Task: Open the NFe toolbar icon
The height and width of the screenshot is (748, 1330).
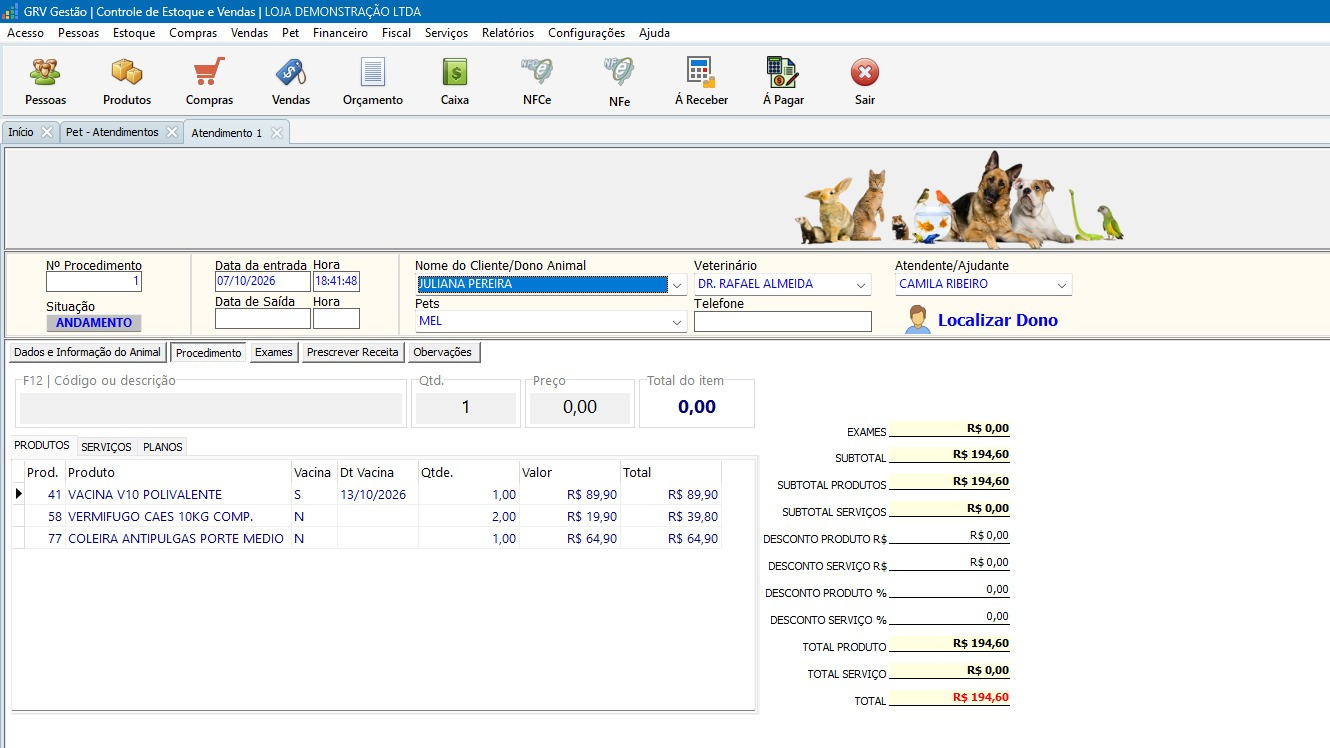Action: 619,73
